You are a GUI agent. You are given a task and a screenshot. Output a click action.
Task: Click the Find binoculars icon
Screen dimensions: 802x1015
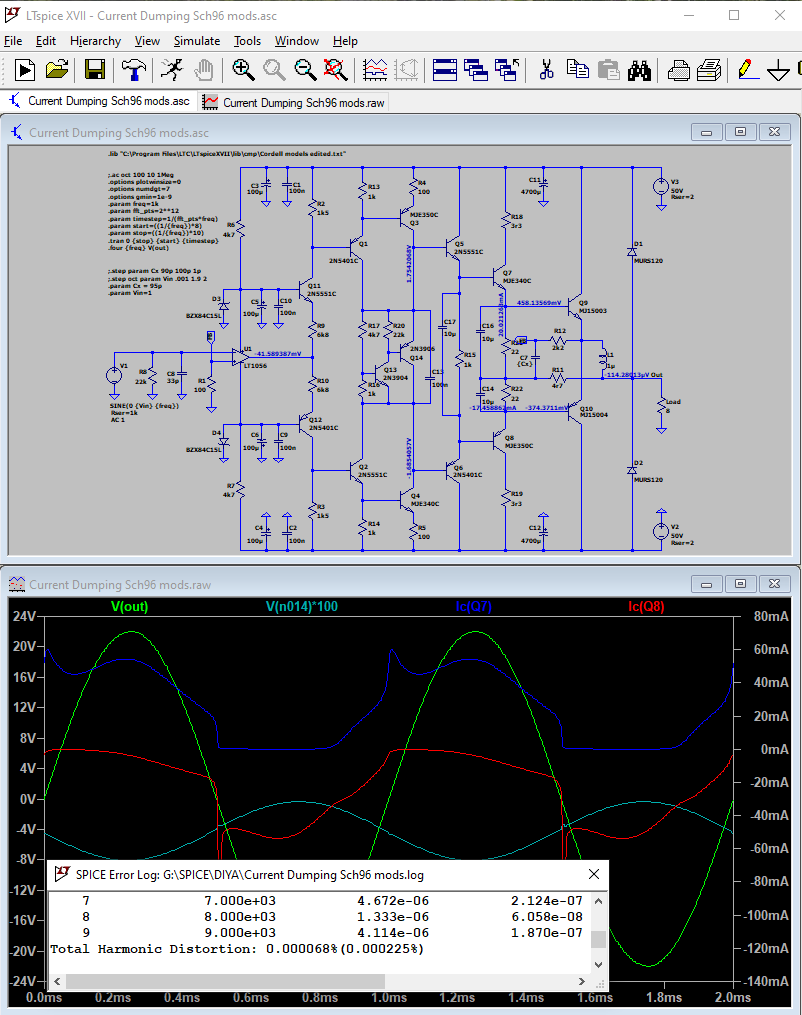coord(640,70)
